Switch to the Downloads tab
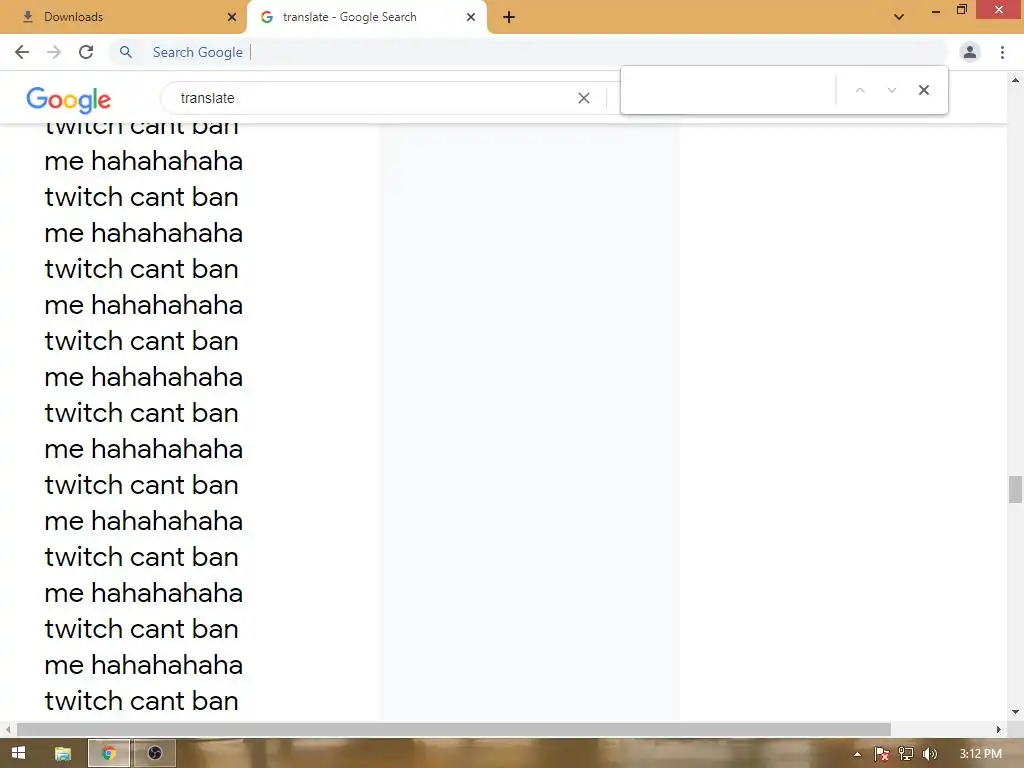 click(x=123, y=17)
